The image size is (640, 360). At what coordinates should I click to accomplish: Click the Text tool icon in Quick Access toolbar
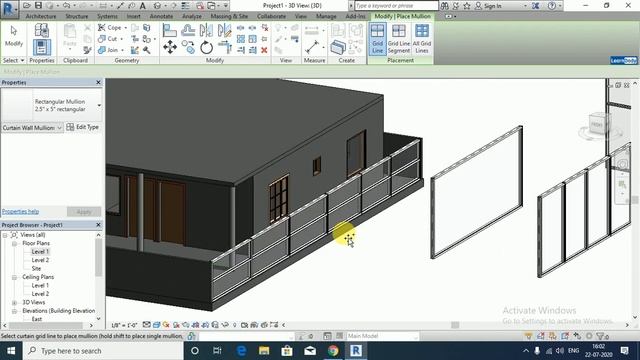pyautogui.click(x=143, y=6)
